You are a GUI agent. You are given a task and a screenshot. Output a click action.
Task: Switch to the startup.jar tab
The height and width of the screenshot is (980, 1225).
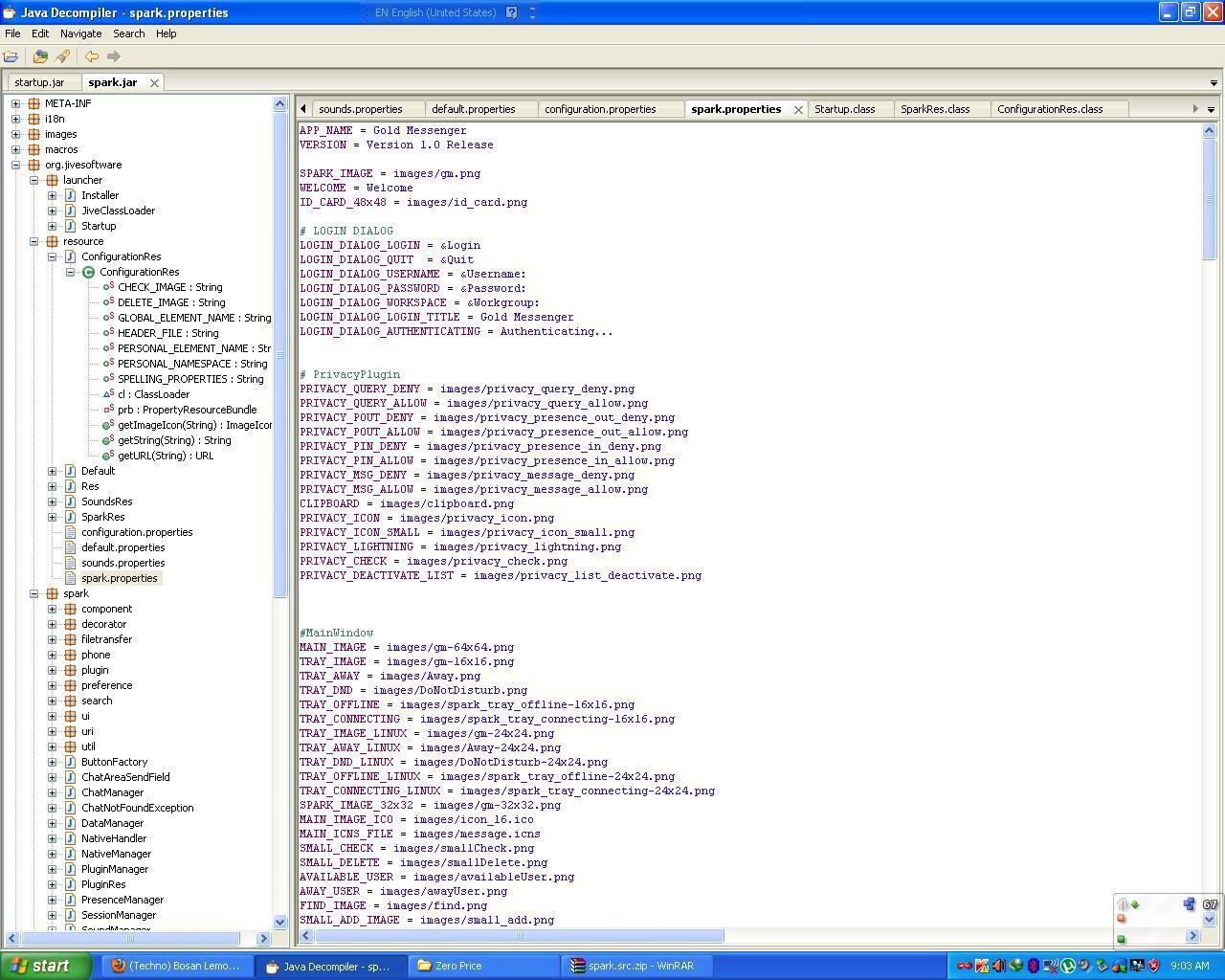click(x=39, y=82)
